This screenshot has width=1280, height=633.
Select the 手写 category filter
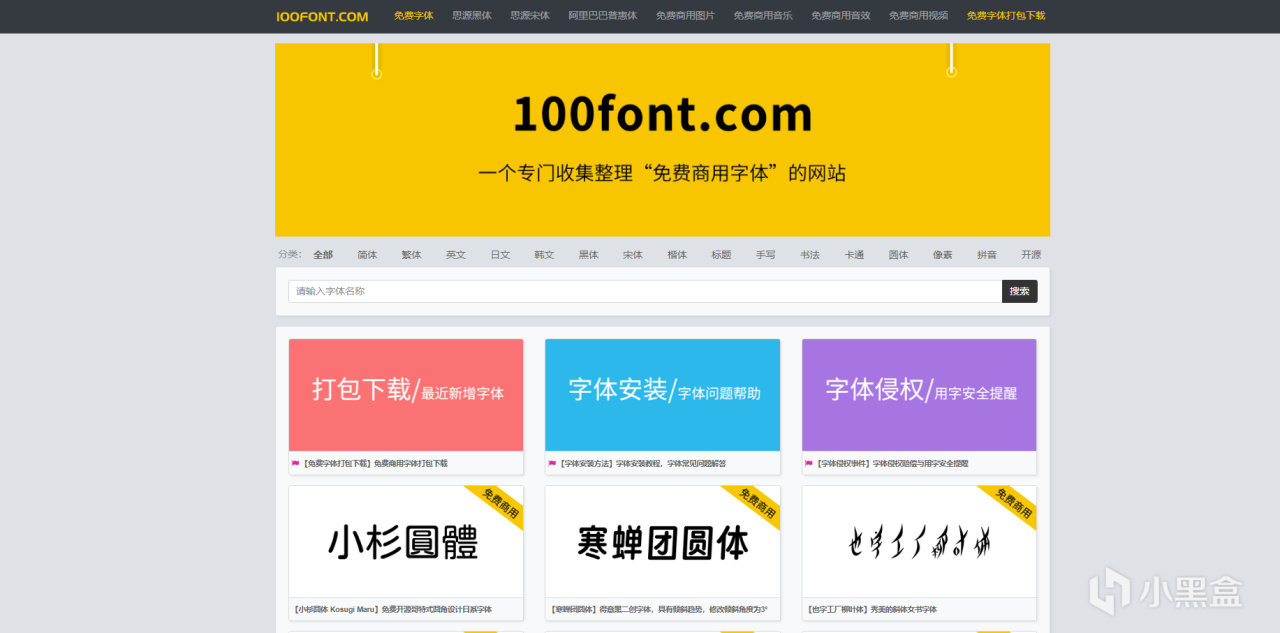pos(765,255)
